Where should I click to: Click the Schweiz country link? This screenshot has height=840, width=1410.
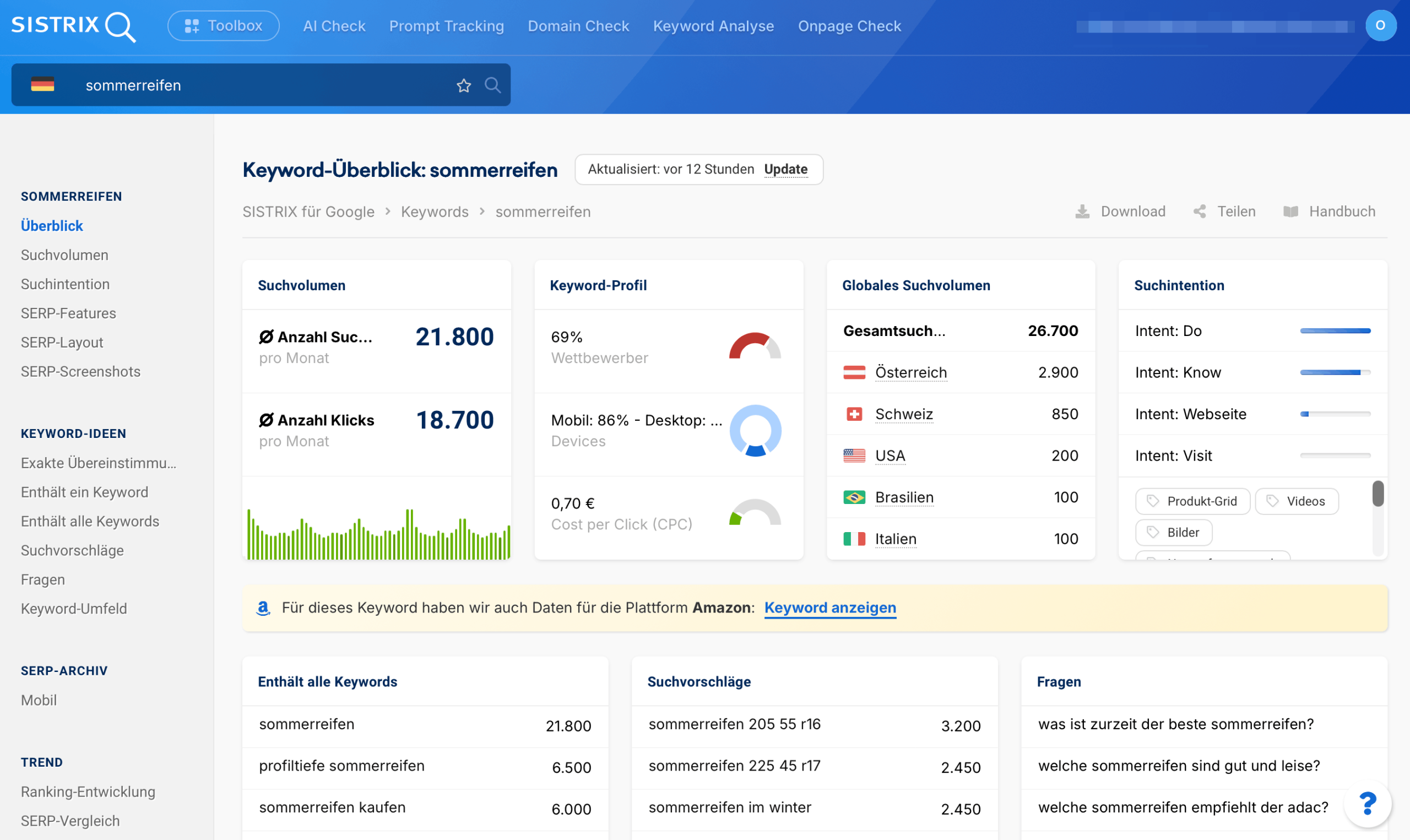pyautogui.click(x=904, y=414)
